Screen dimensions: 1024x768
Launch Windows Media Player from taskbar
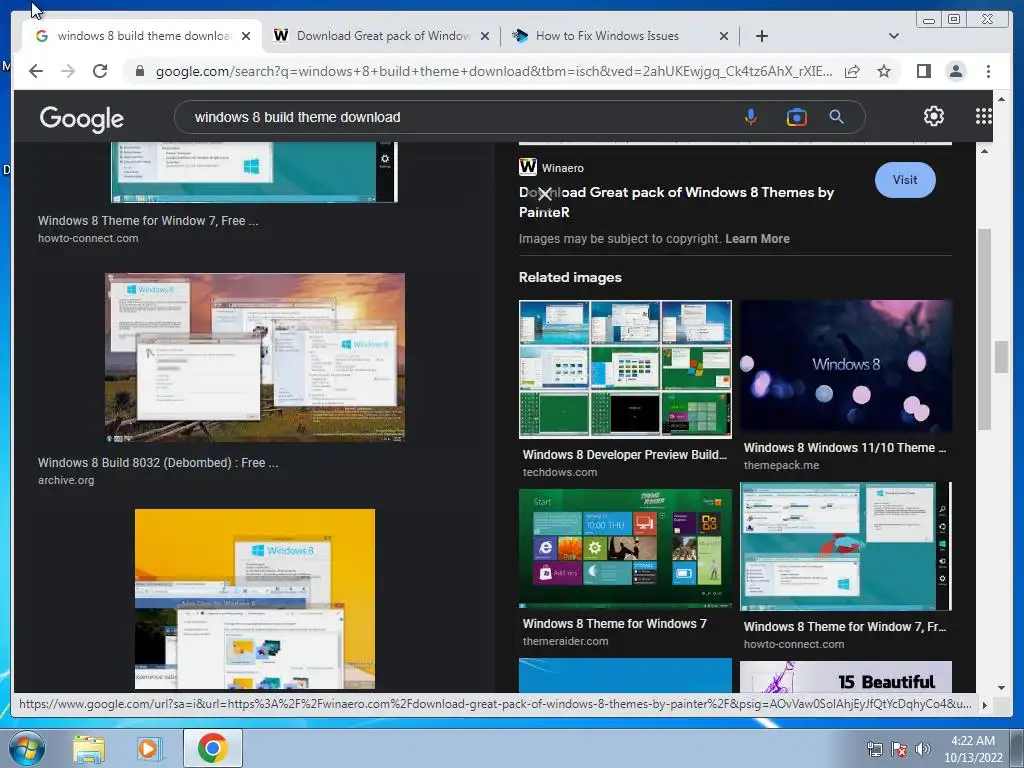[x=148, y=749]
